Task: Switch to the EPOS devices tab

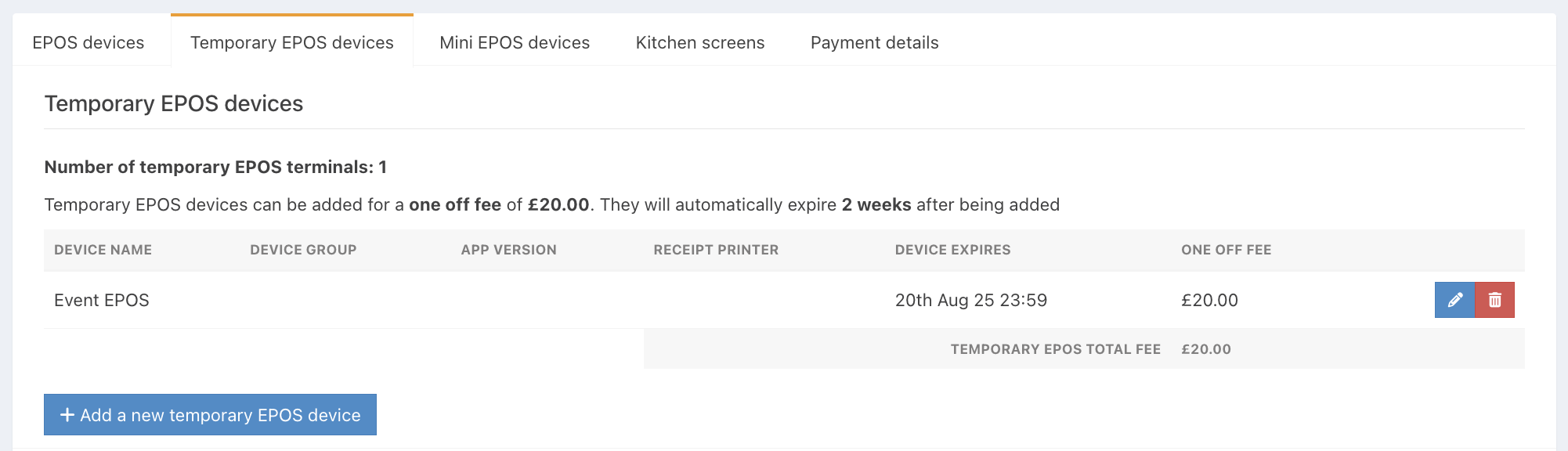Action: pyautogui.click(x=89, y=42)
